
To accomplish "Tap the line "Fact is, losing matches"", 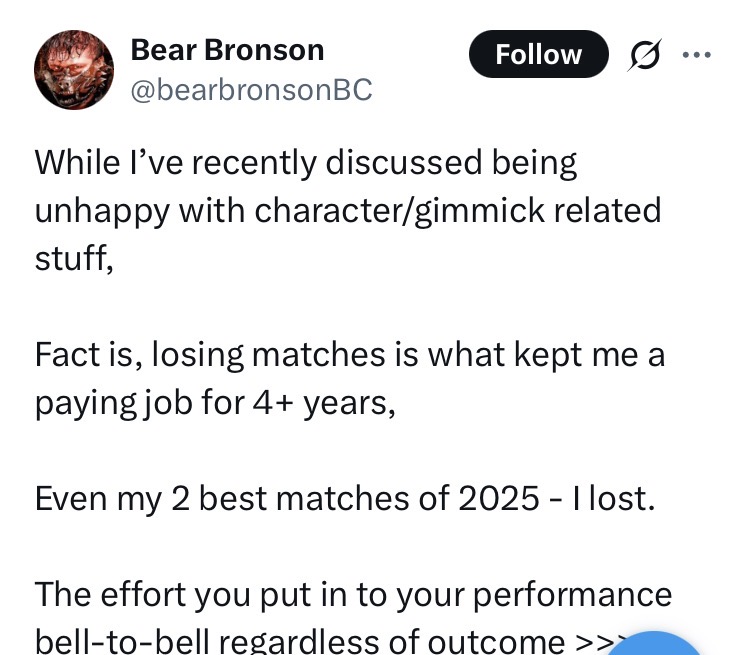I will pos(349,354).
